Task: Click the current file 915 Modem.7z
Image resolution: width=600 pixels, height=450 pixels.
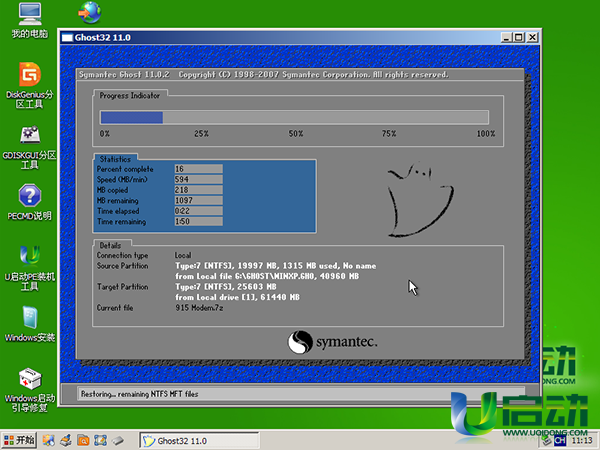Action: point(199,308)
